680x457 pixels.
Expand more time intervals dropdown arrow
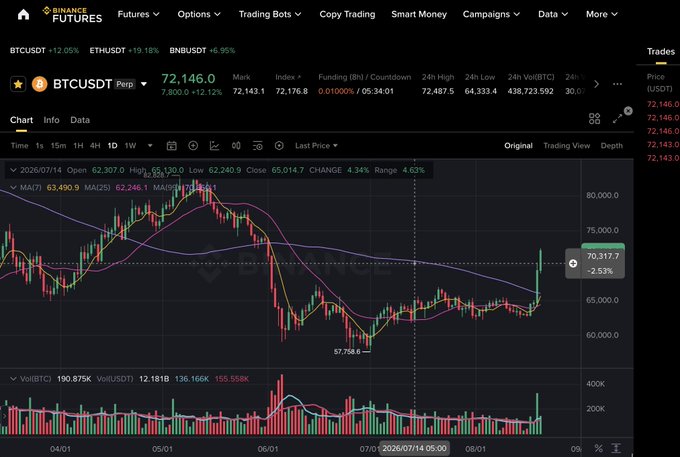tap(150, 146)
